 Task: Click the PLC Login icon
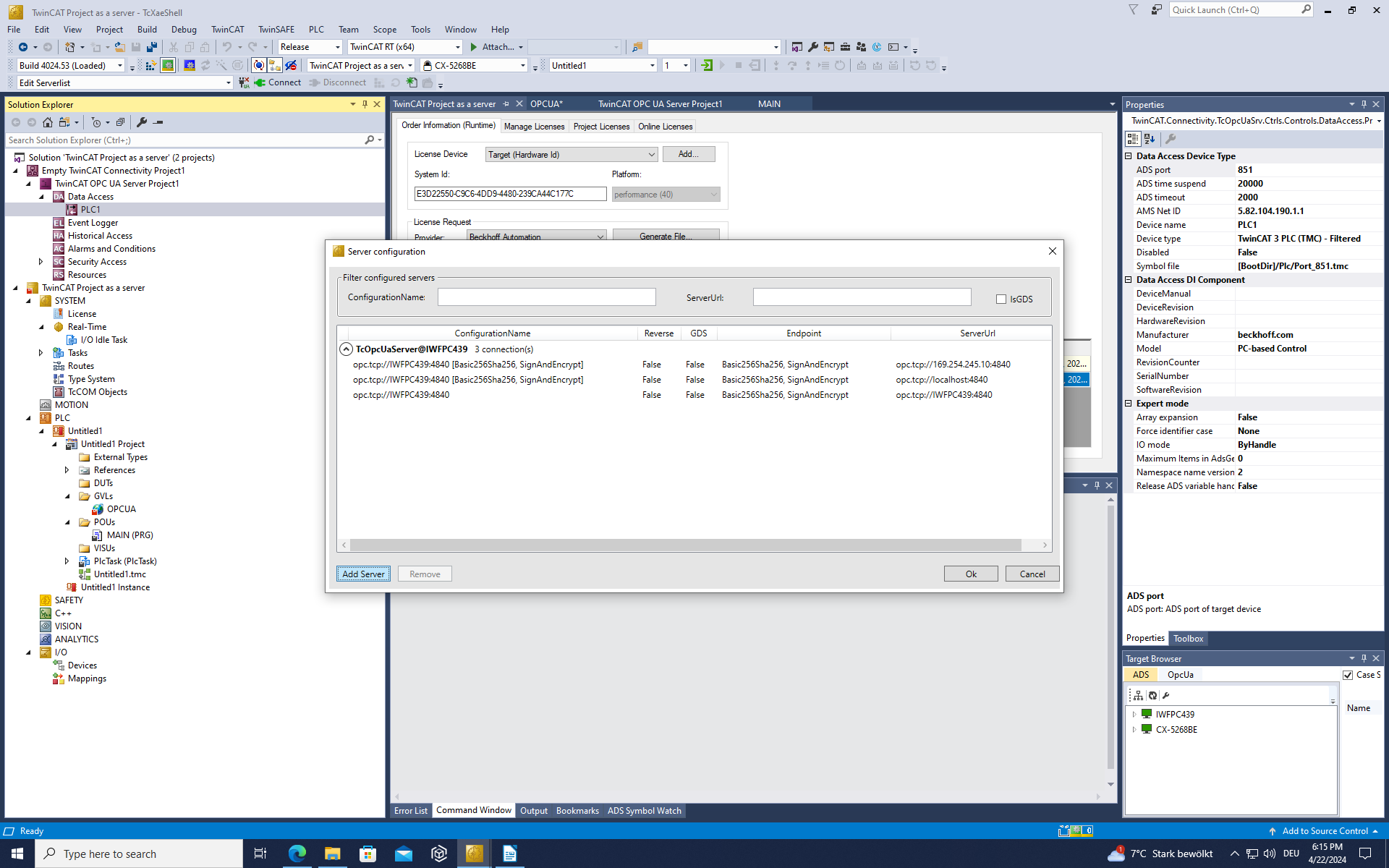pos(707,66)
